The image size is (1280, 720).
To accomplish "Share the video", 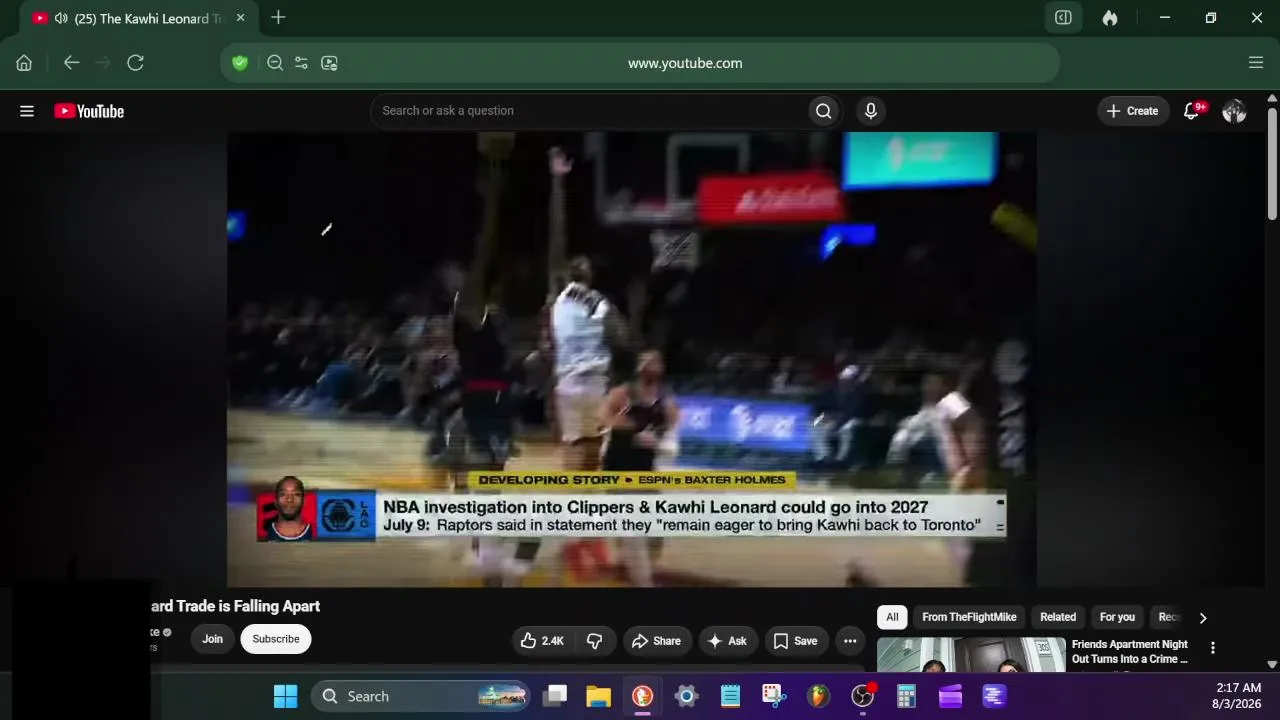I will click(x=655, y=641).
